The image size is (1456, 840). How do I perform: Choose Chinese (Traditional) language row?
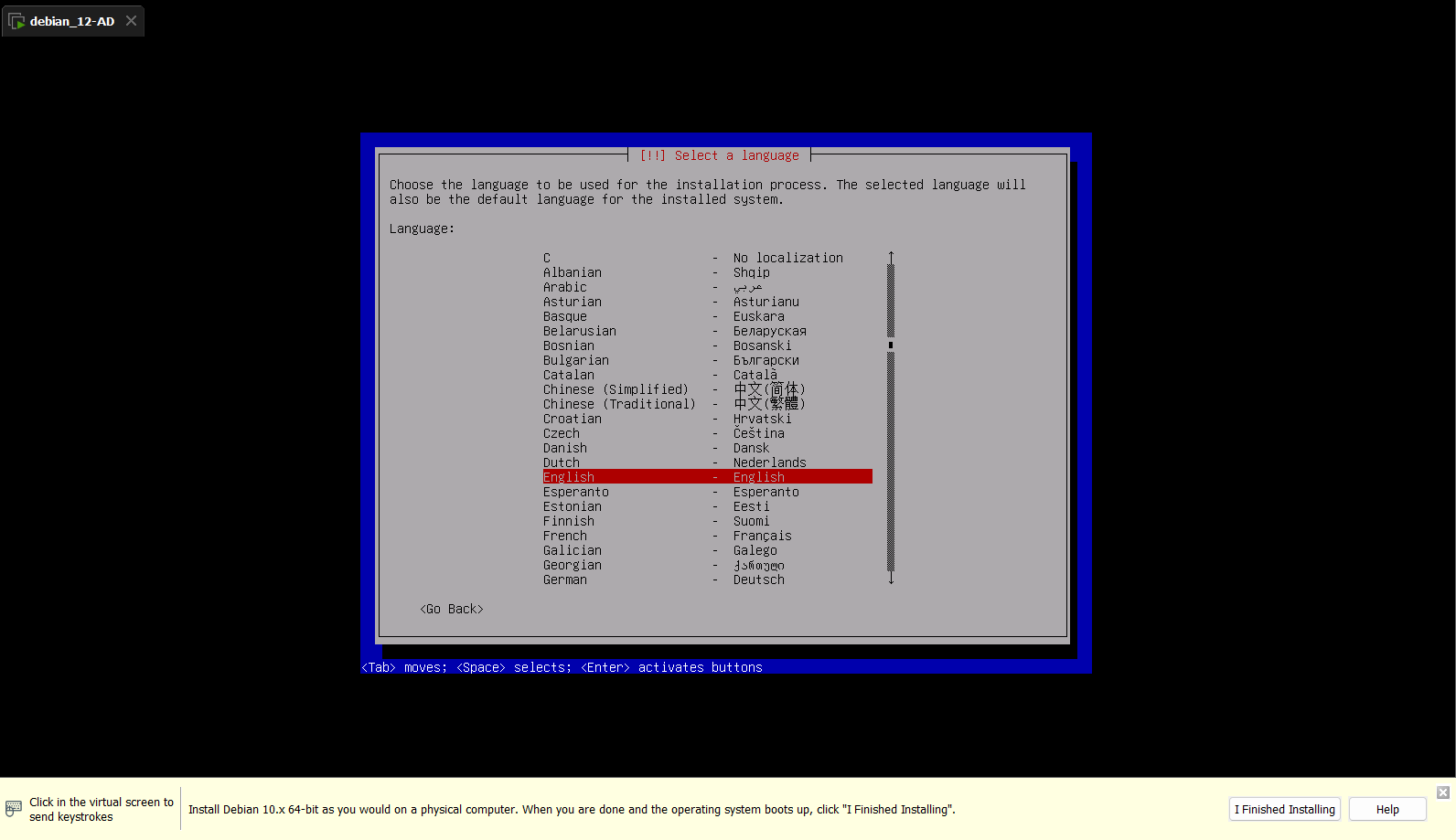[x=707, y=404]
